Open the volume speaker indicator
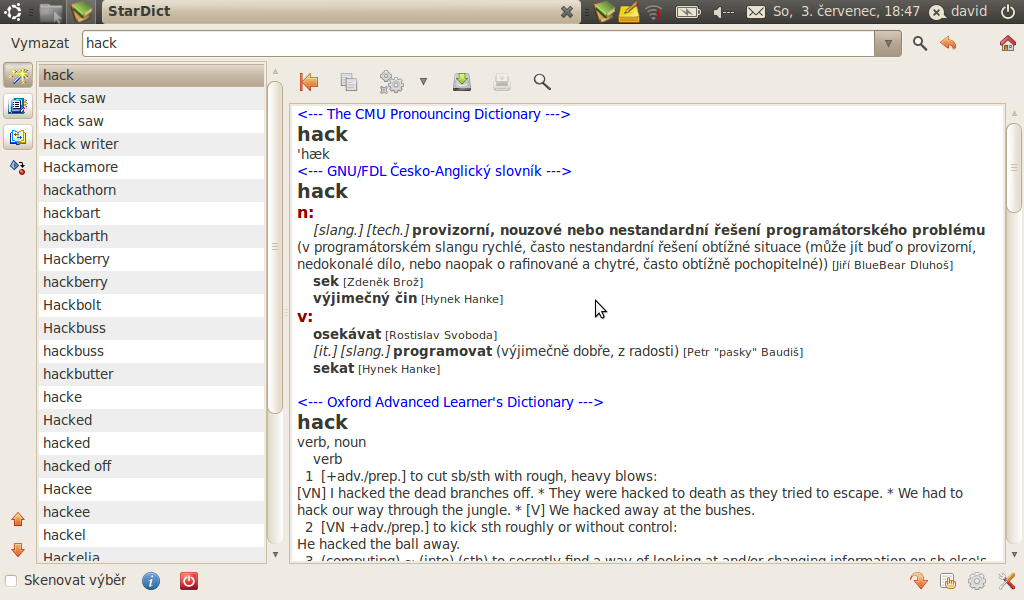 pyautogui.click(x=723, y=12)
